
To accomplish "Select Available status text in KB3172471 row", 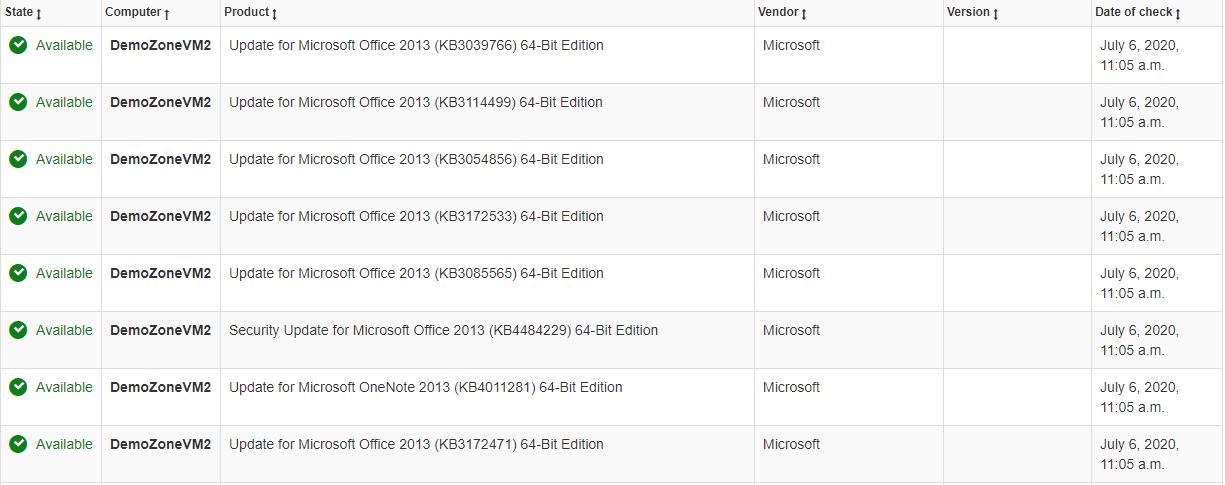I will coord(64,444).
